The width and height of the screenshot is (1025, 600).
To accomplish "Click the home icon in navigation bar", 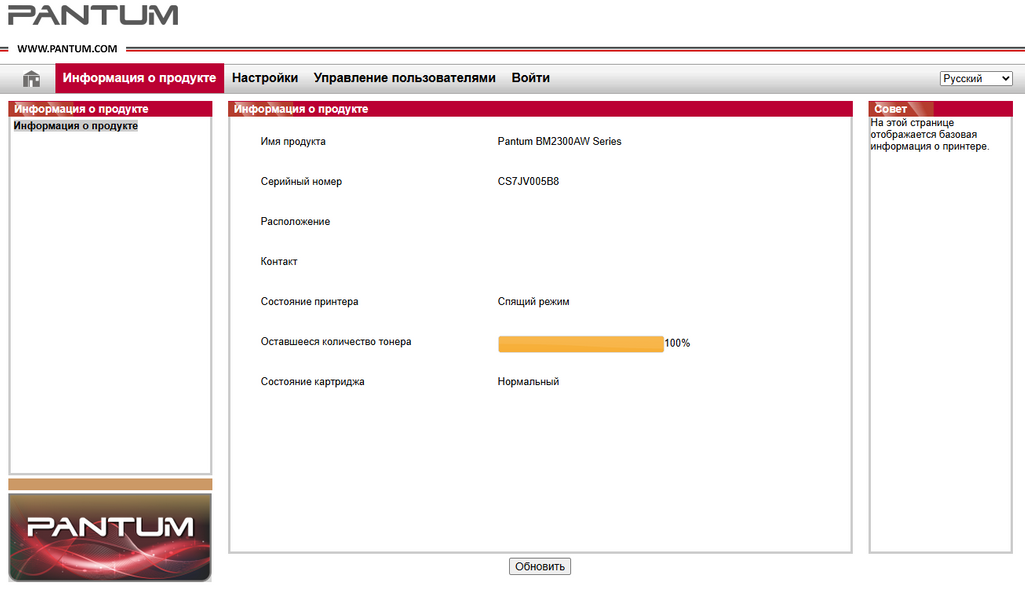I will 32,78.
